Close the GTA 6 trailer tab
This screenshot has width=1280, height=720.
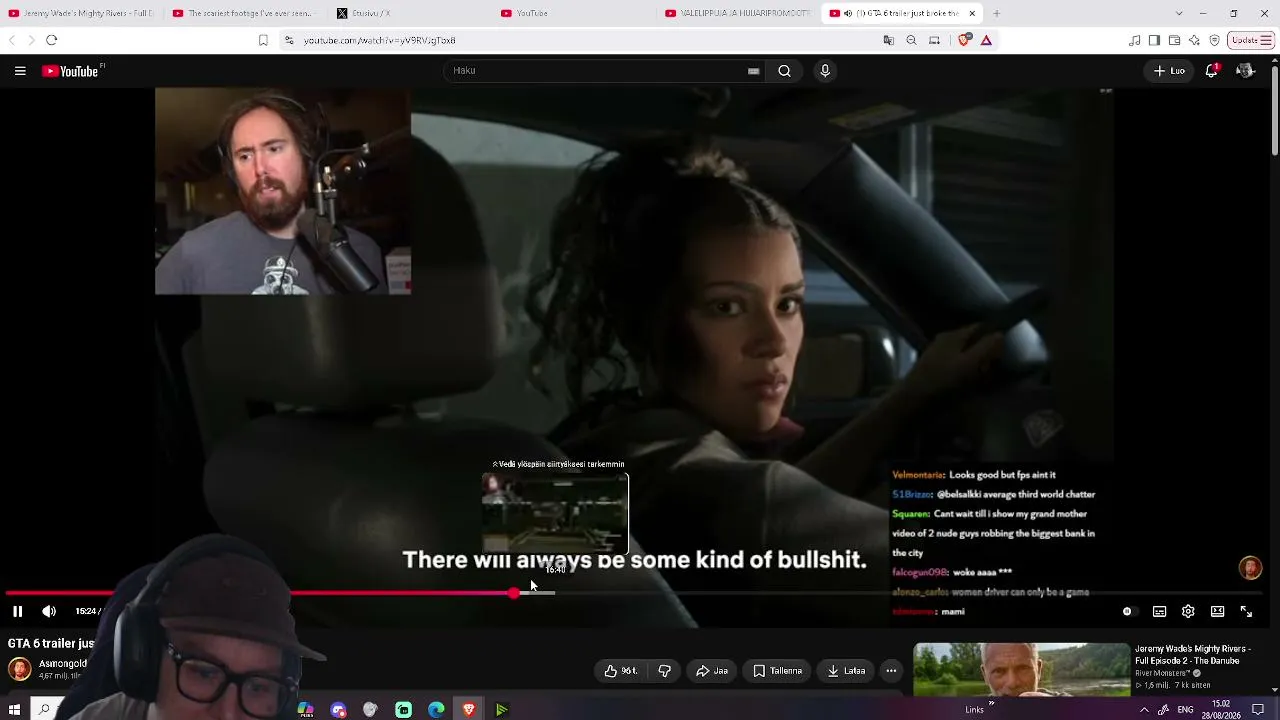click(972, 13)
